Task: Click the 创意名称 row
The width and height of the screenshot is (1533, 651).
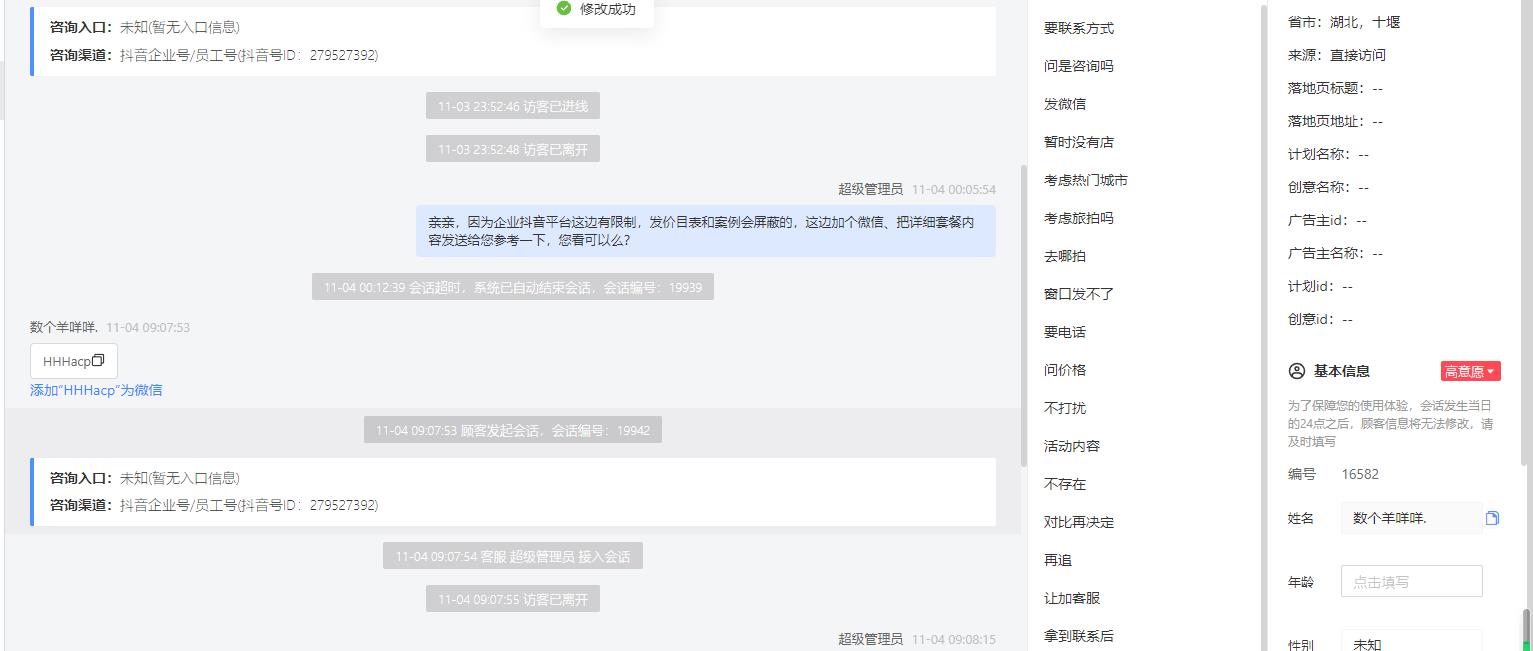Action: [x=1328, y=187]
